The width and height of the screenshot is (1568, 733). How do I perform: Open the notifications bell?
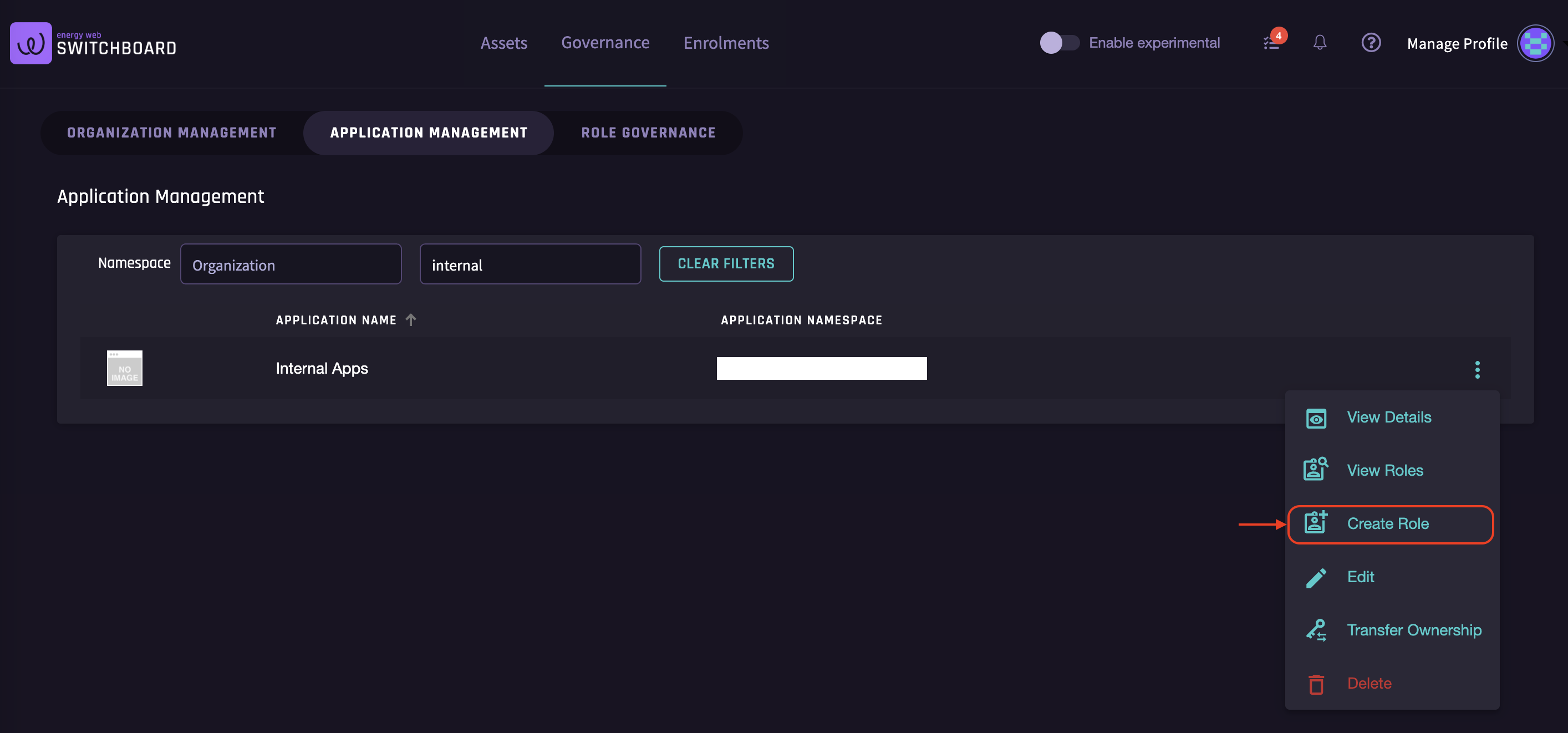tap(1319, 43)
